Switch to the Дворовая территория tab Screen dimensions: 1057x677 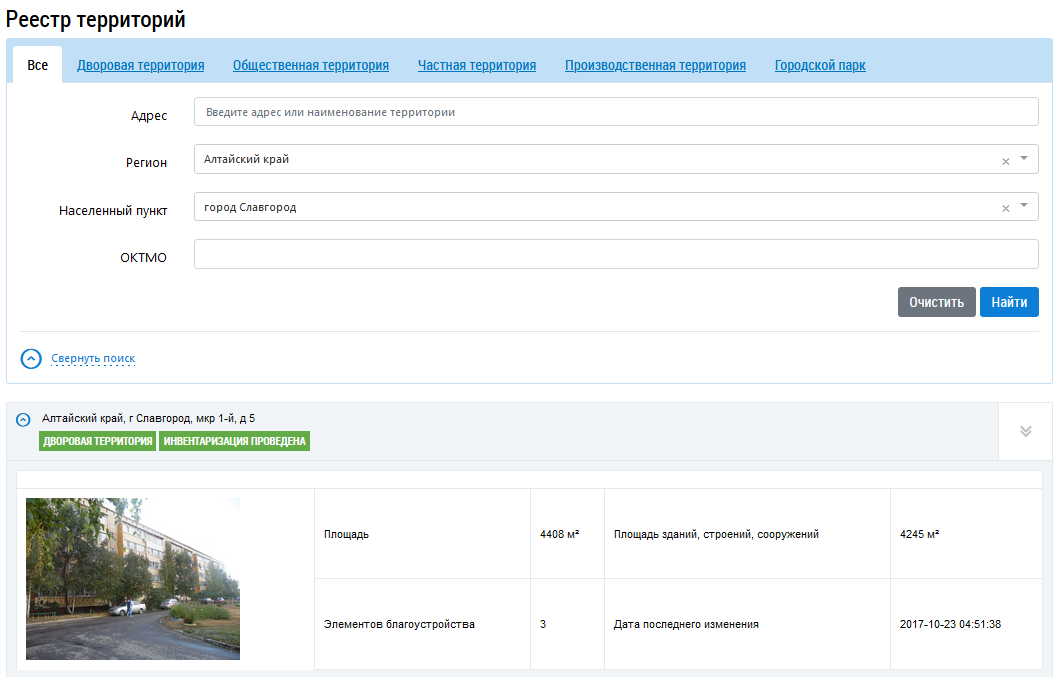tap(140, 65)
